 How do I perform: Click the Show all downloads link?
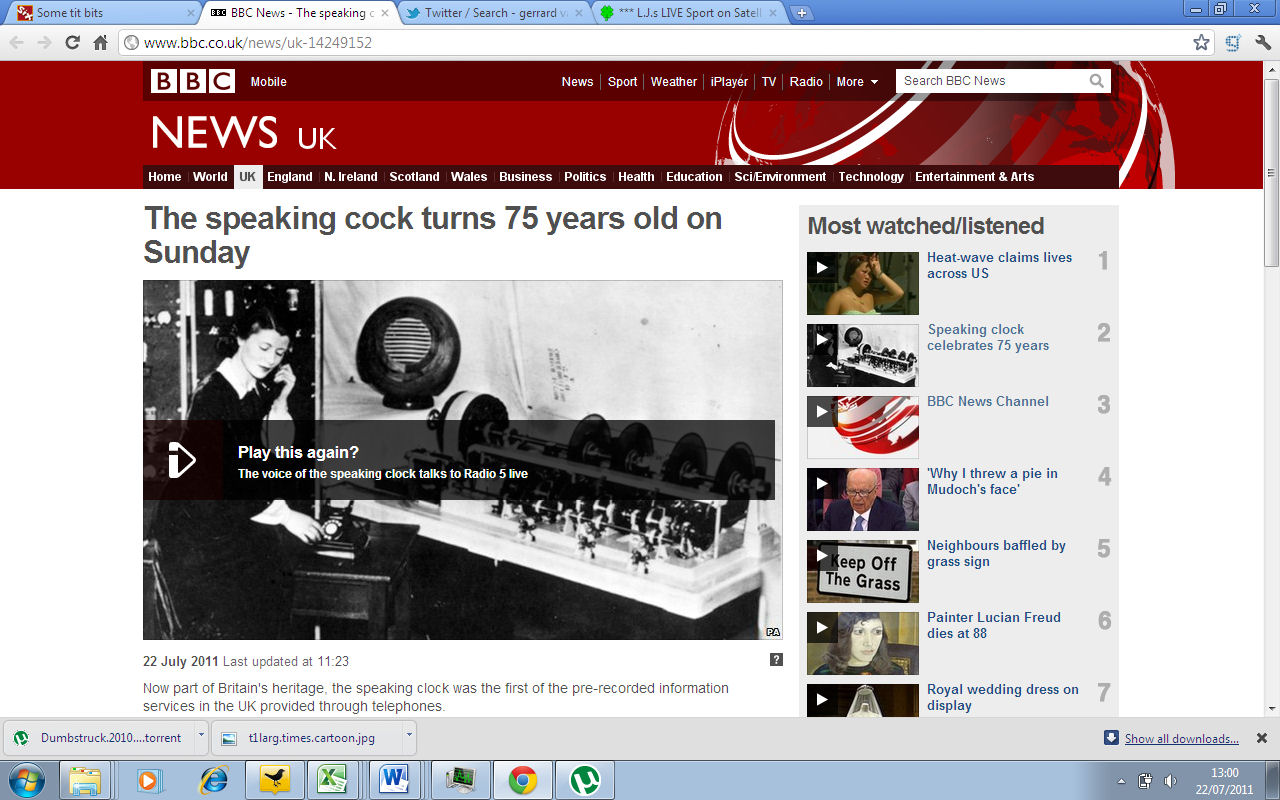click(x=1181, y=739)
